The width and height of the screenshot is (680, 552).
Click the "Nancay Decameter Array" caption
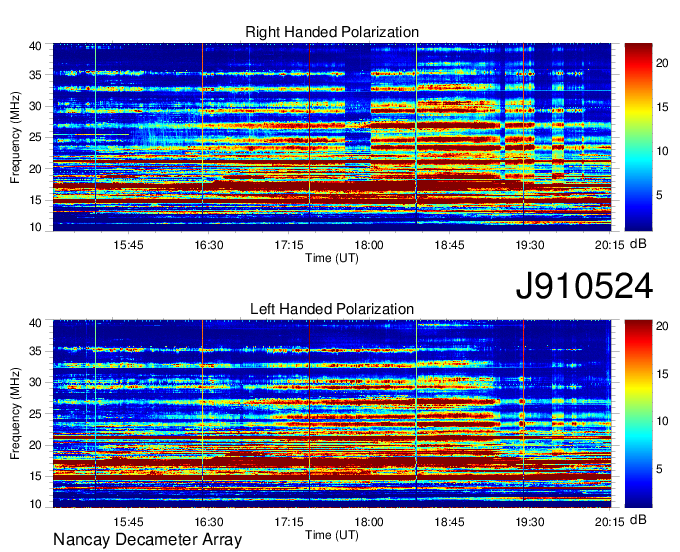coord(147,540)
